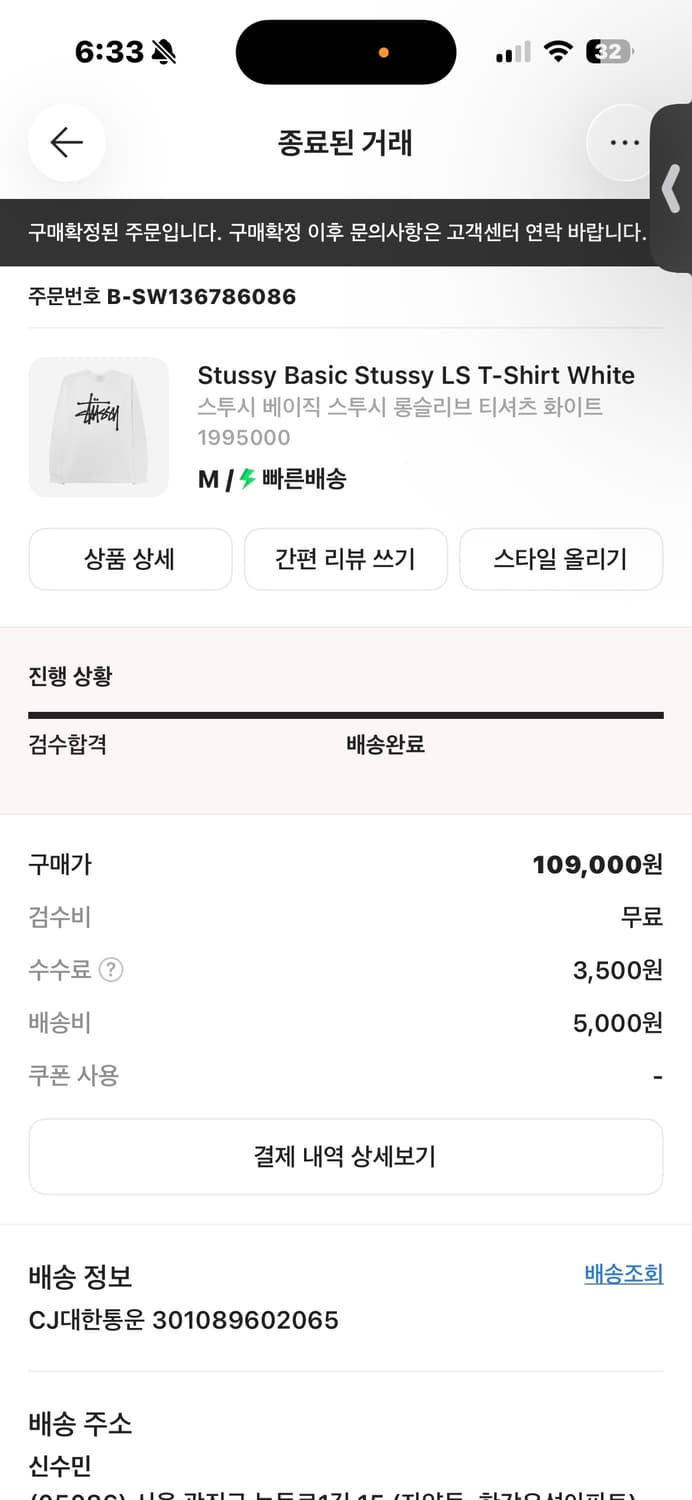Expand the 결제 내역 상세보기 section
Image resolution: width=692 pixels, height=1500 pixels.
(x=346, y=1156)
